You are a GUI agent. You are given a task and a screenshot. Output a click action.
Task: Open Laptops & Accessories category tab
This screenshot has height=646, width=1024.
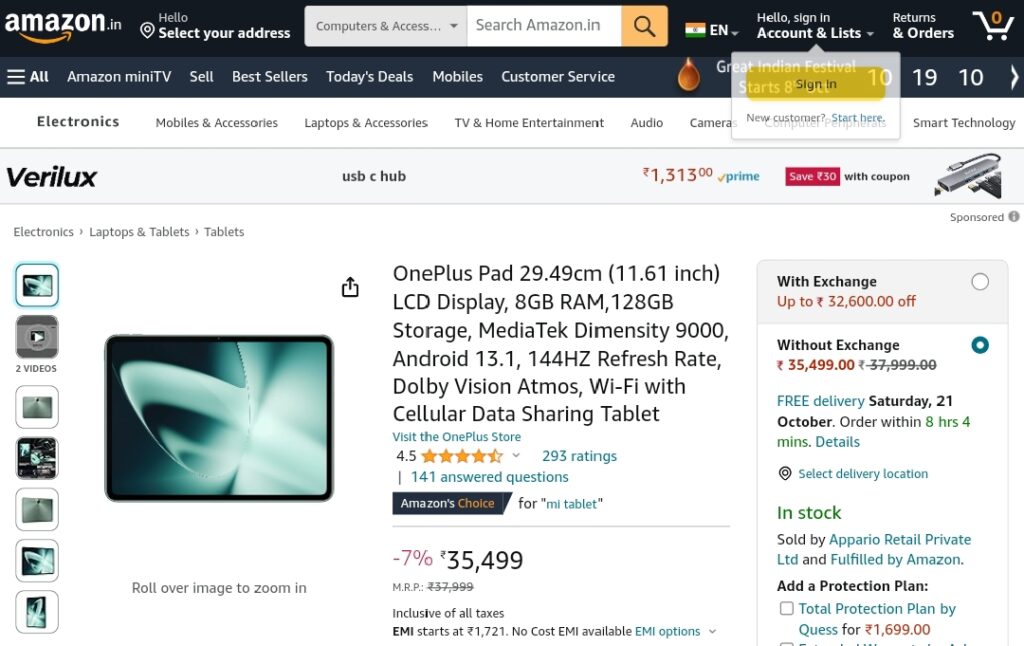[366, 123]
